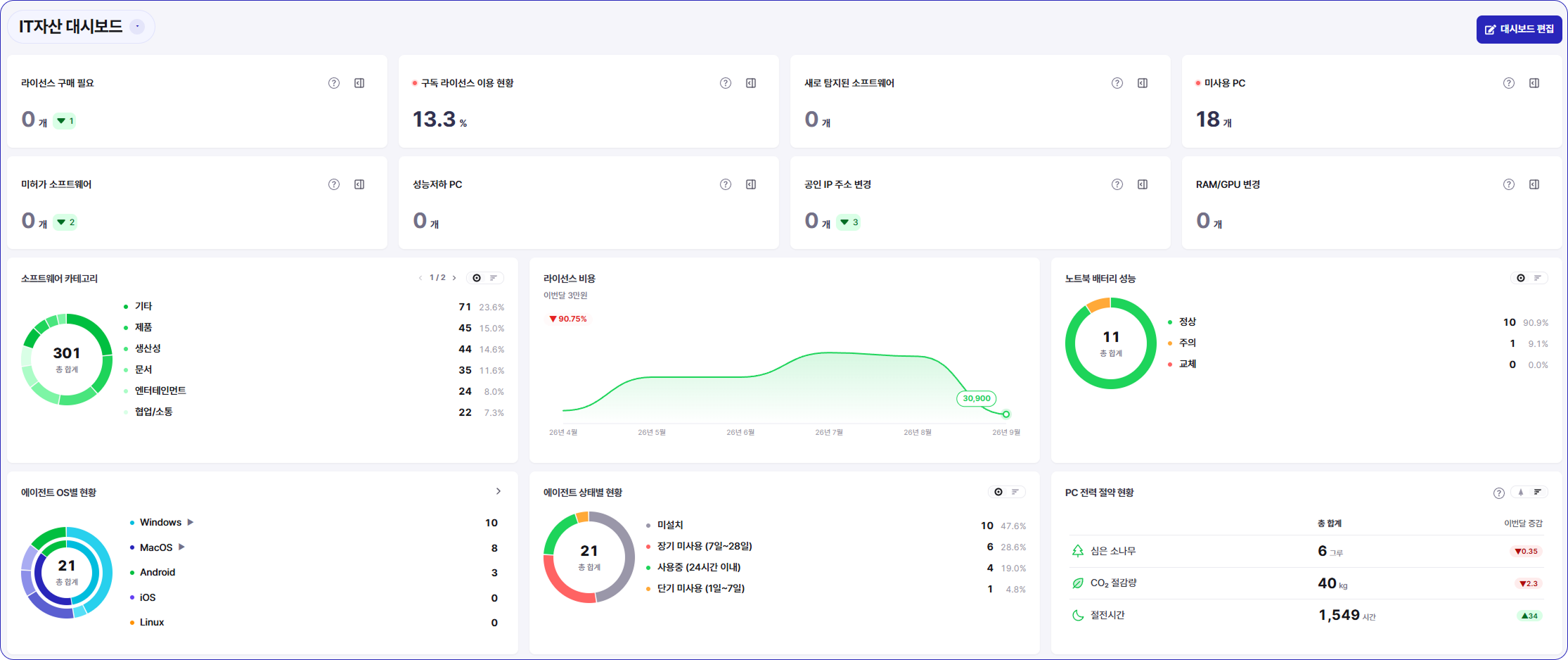
Task: Select the donut view in 에이전트 상태별 현황
Action: pos(998,492)
